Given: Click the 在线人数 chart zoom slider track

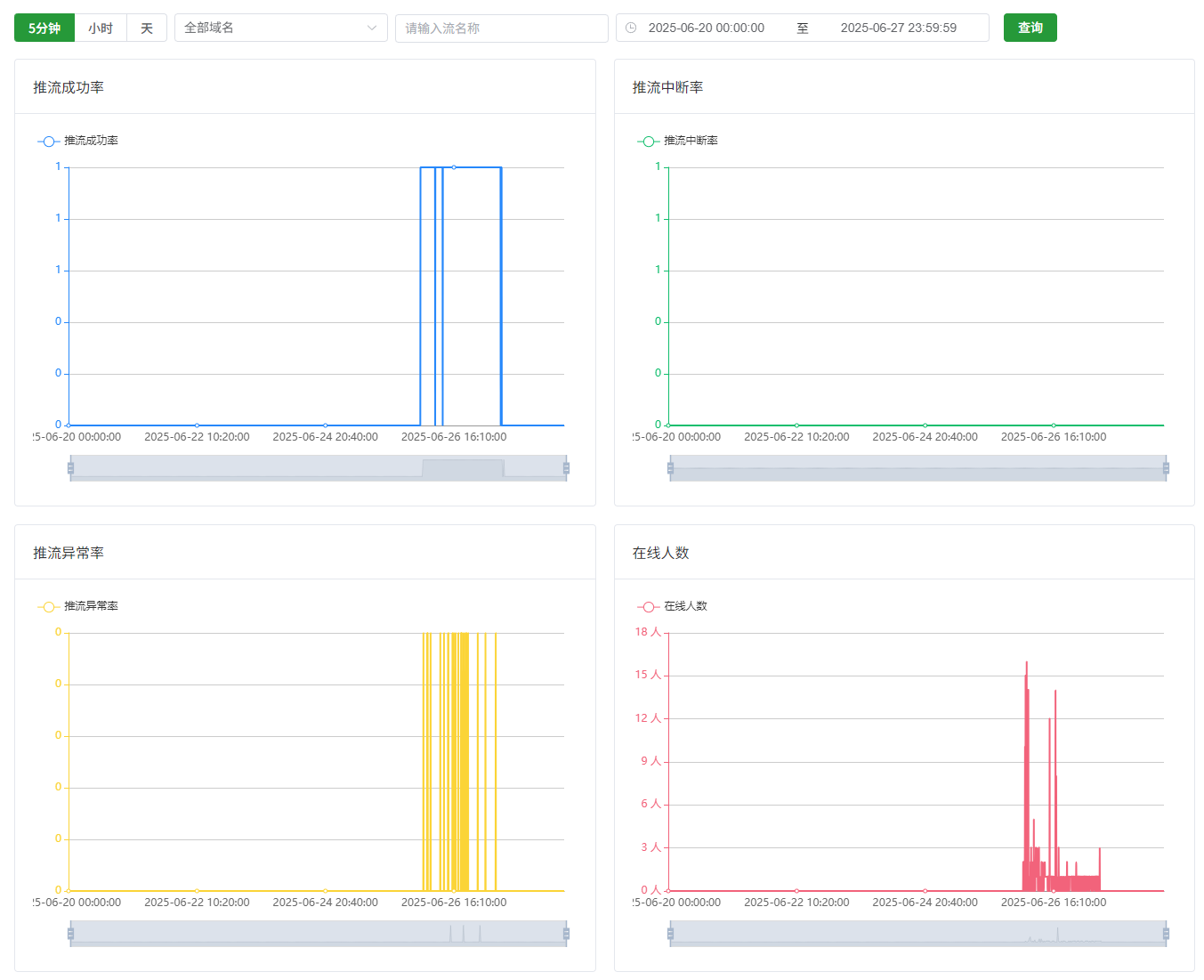Looking at the screenshot, I should click(x=917, y=934).
